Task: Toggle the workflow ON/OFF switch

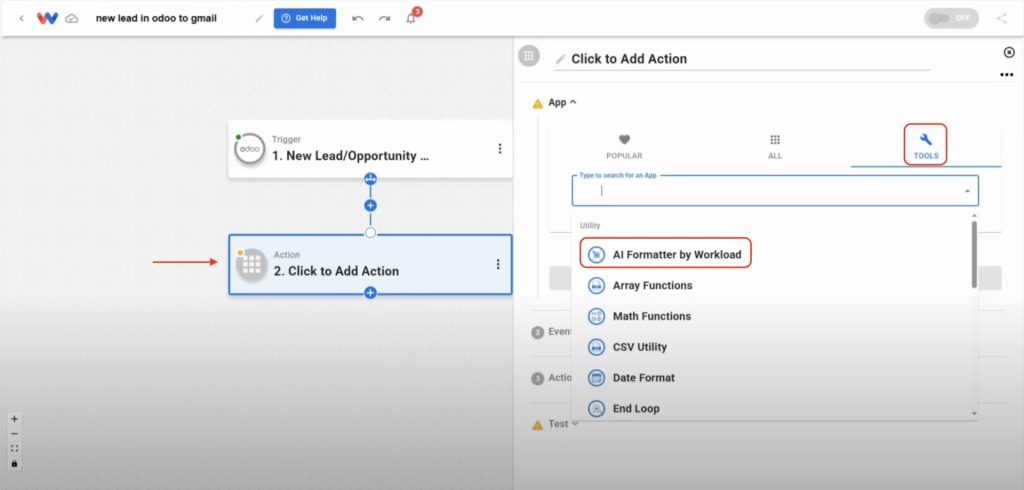Action: point(951,18)
